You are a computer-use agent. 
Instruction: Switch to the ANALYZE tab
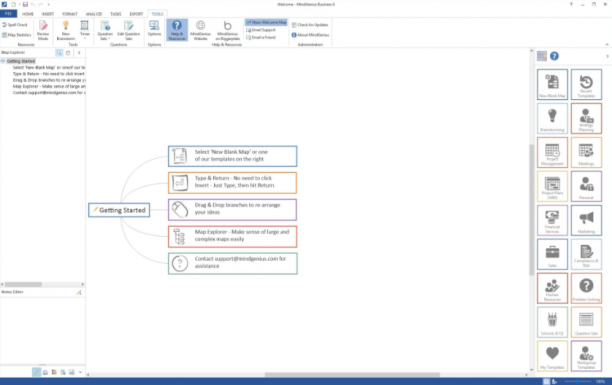coord(94,14)
